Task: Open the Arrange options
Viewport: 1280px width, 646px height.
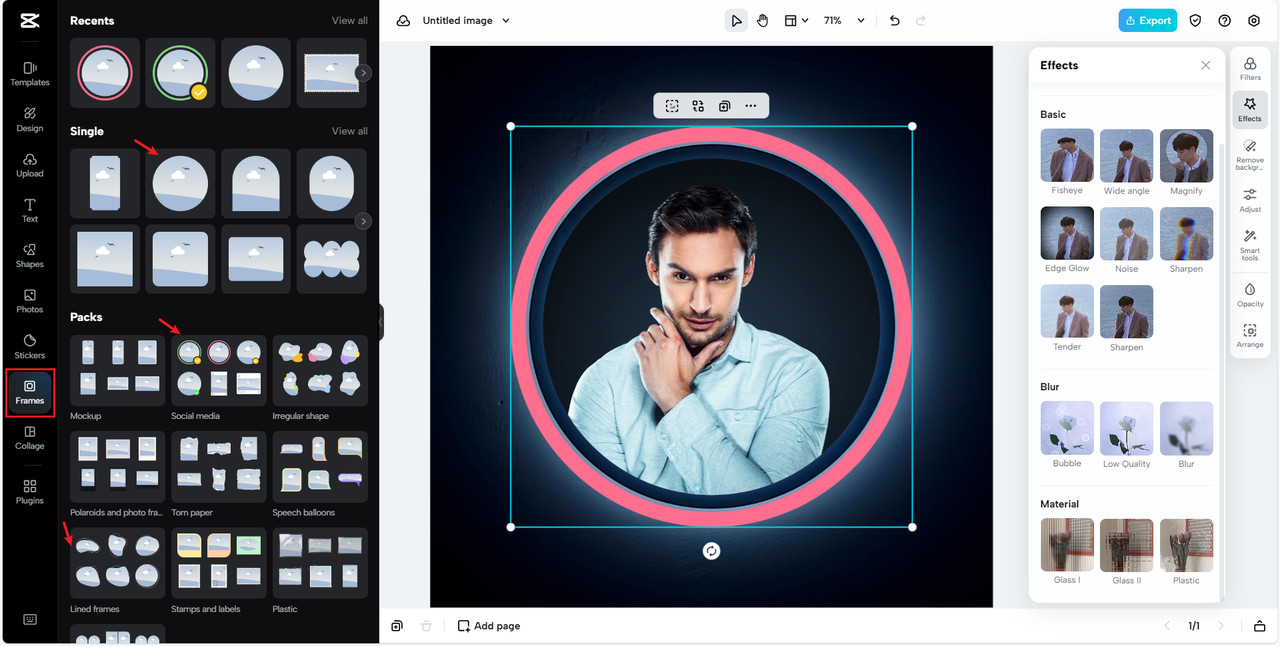Action: (x=1250, y=335)
